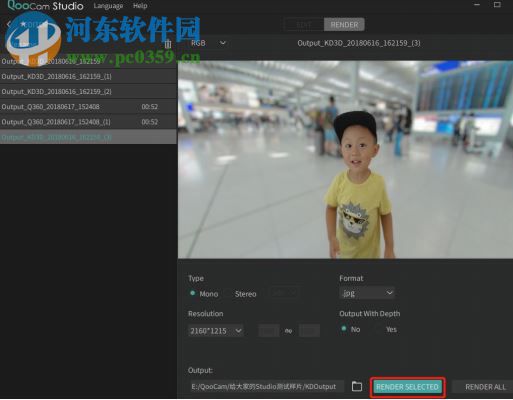Open the output folder browse icon
The height and width of the screenshot is (400, 513).
pyautogui.click(x=357, y=386)
